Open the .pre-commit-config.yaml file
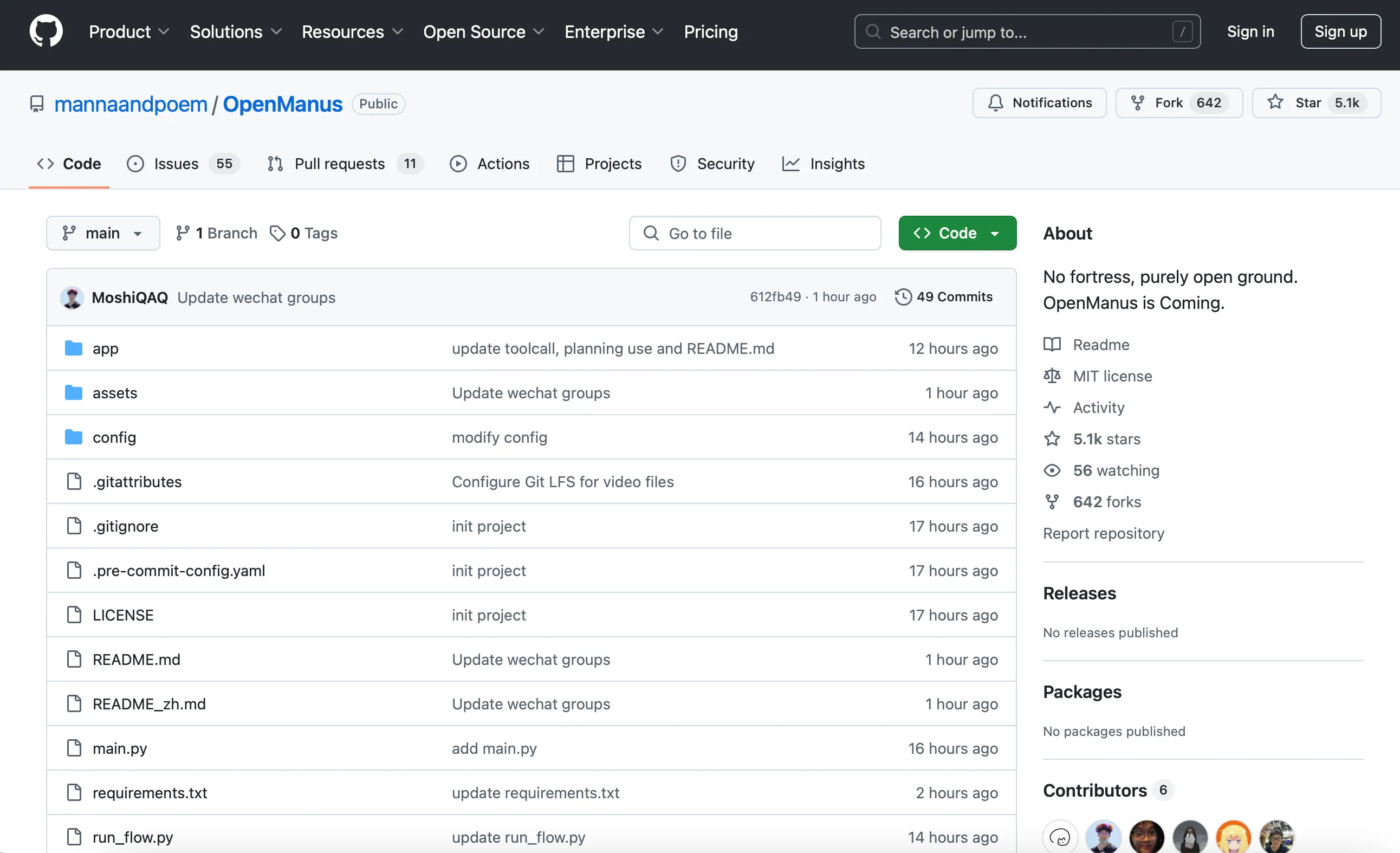The width and height of the screenshot is (1400, 853). [x=179, y=570]
